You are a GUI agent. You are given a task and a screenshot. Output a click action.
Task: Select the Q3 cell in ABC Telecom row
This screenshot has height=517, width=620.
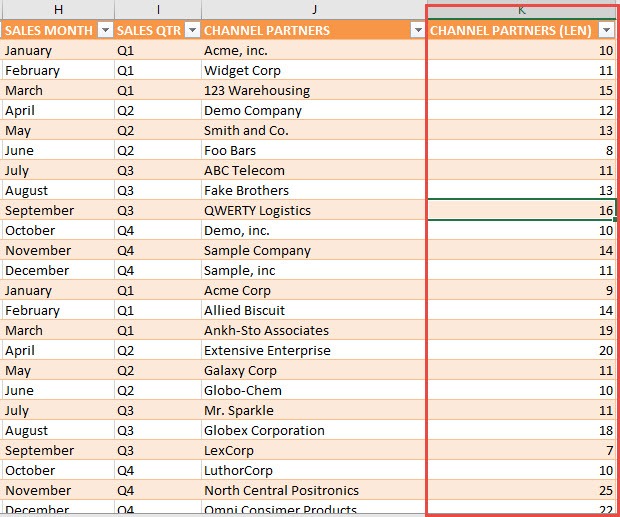158,170
